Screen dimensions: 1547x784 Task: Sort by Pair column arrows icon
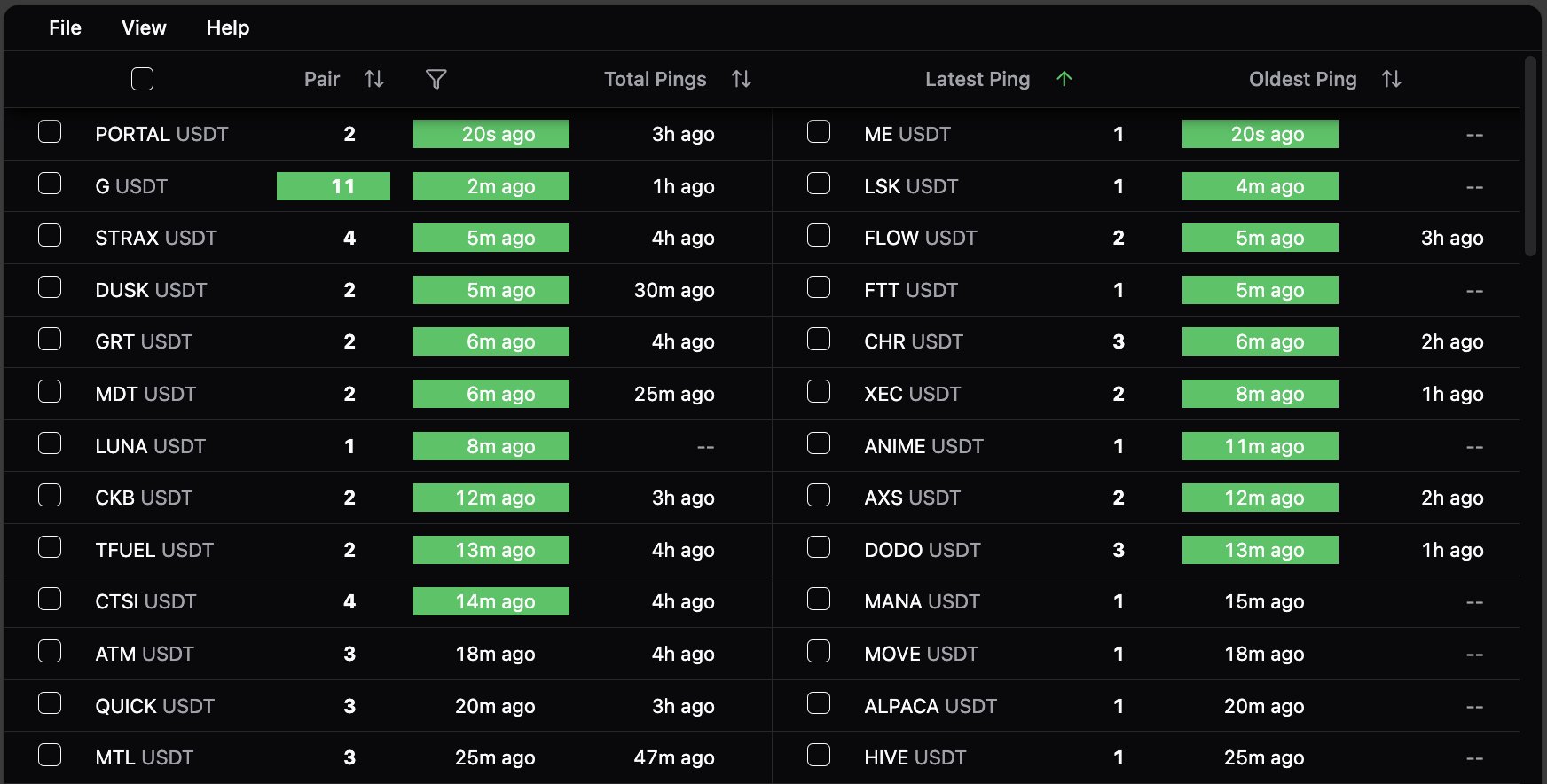pyautogui.click(x=374, y=80)
